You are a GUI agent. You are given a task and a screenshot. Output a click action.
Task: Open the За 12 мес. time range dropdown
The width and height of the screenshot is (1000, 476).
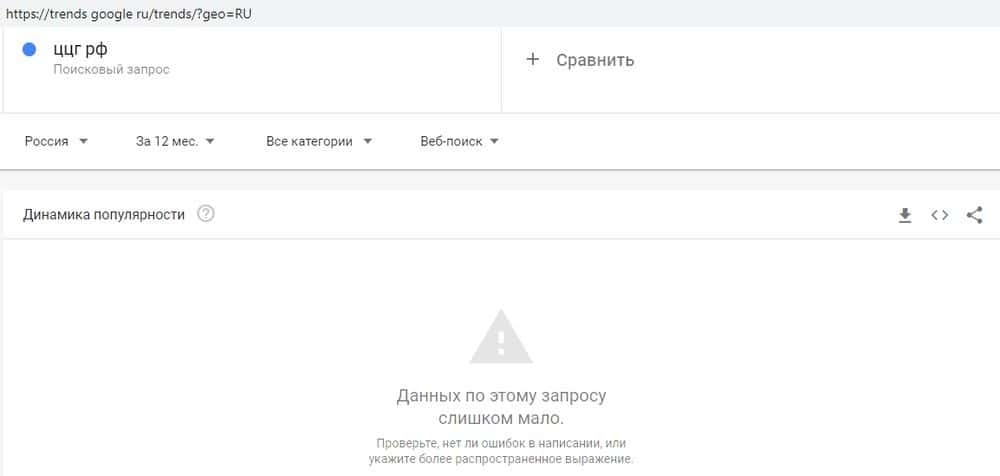[175, 142]
